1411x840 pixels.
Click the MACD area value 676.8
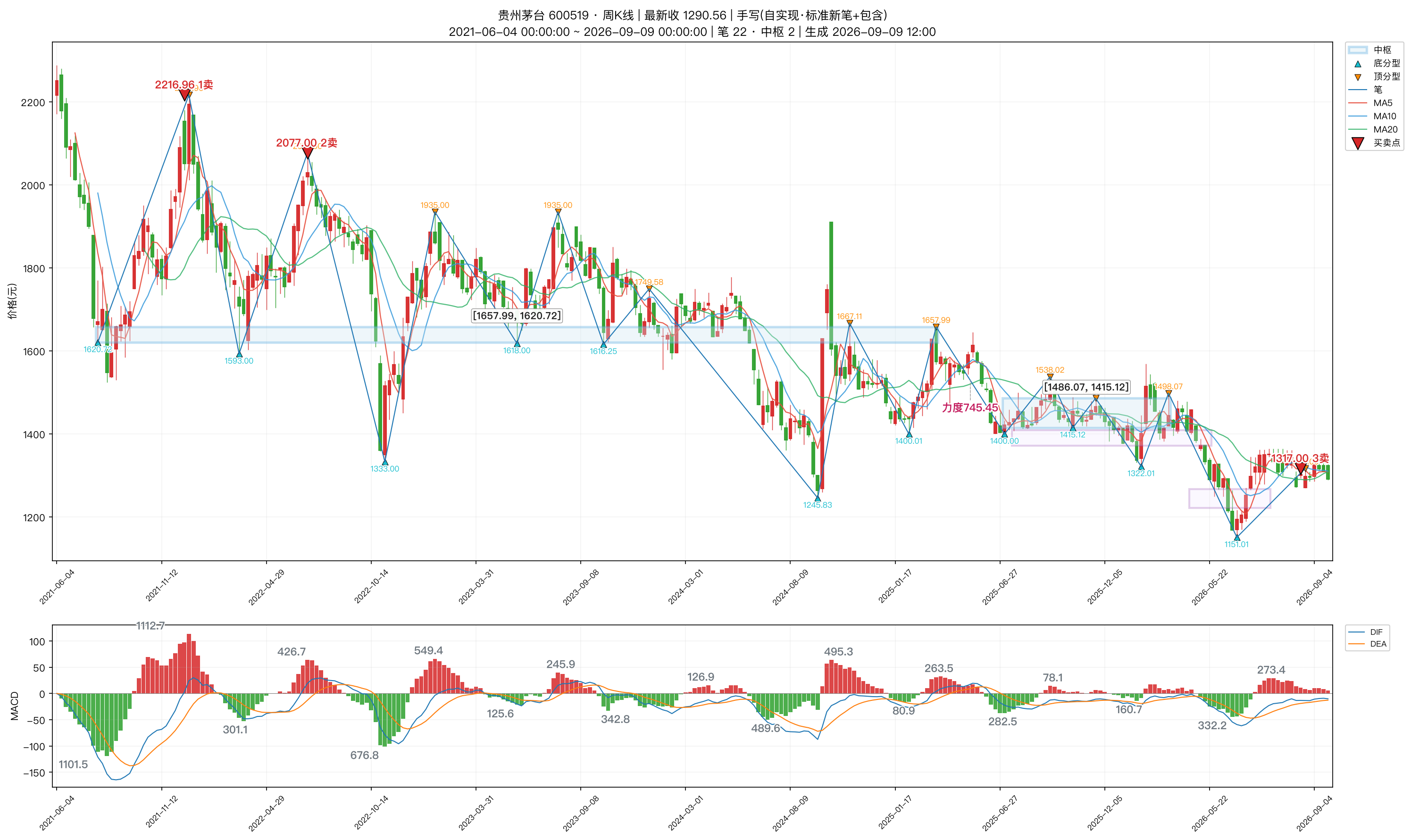tap(365, 755)
